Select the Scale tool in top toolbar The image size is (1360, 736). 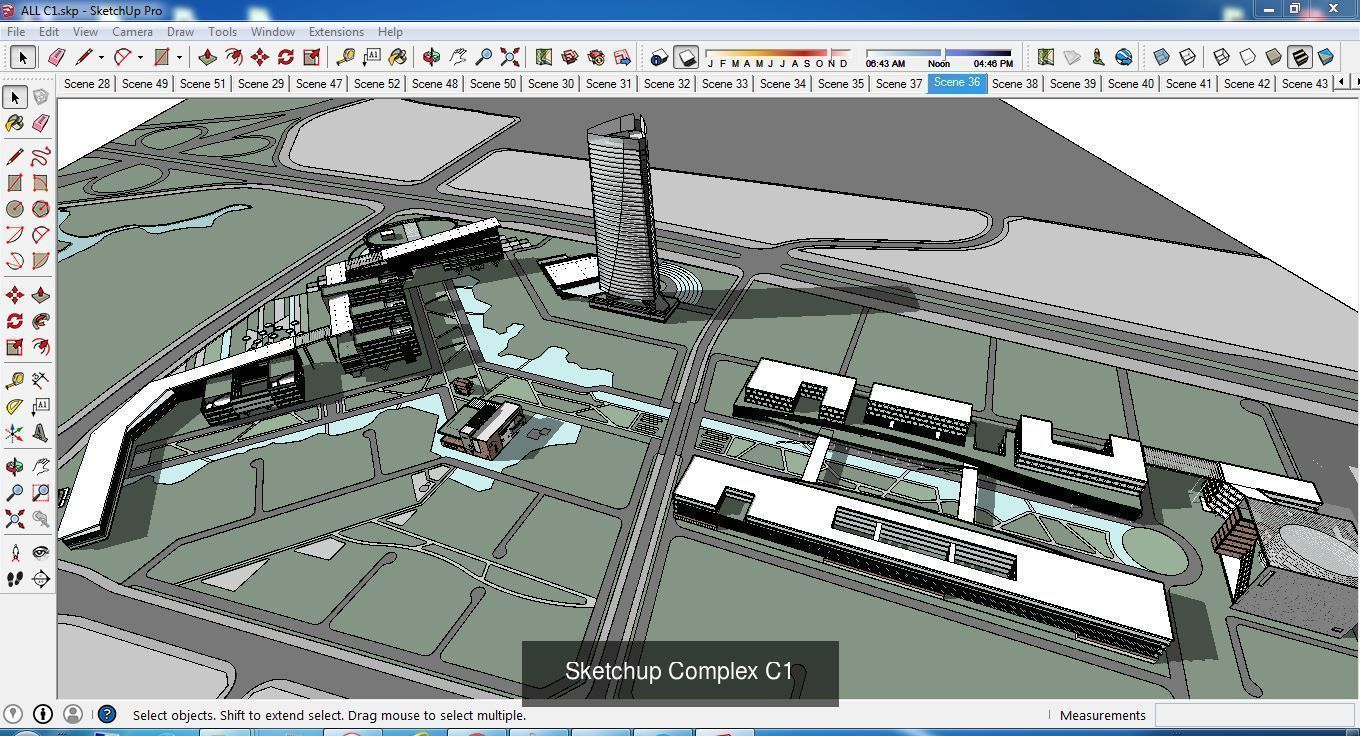tap(312, 57)
